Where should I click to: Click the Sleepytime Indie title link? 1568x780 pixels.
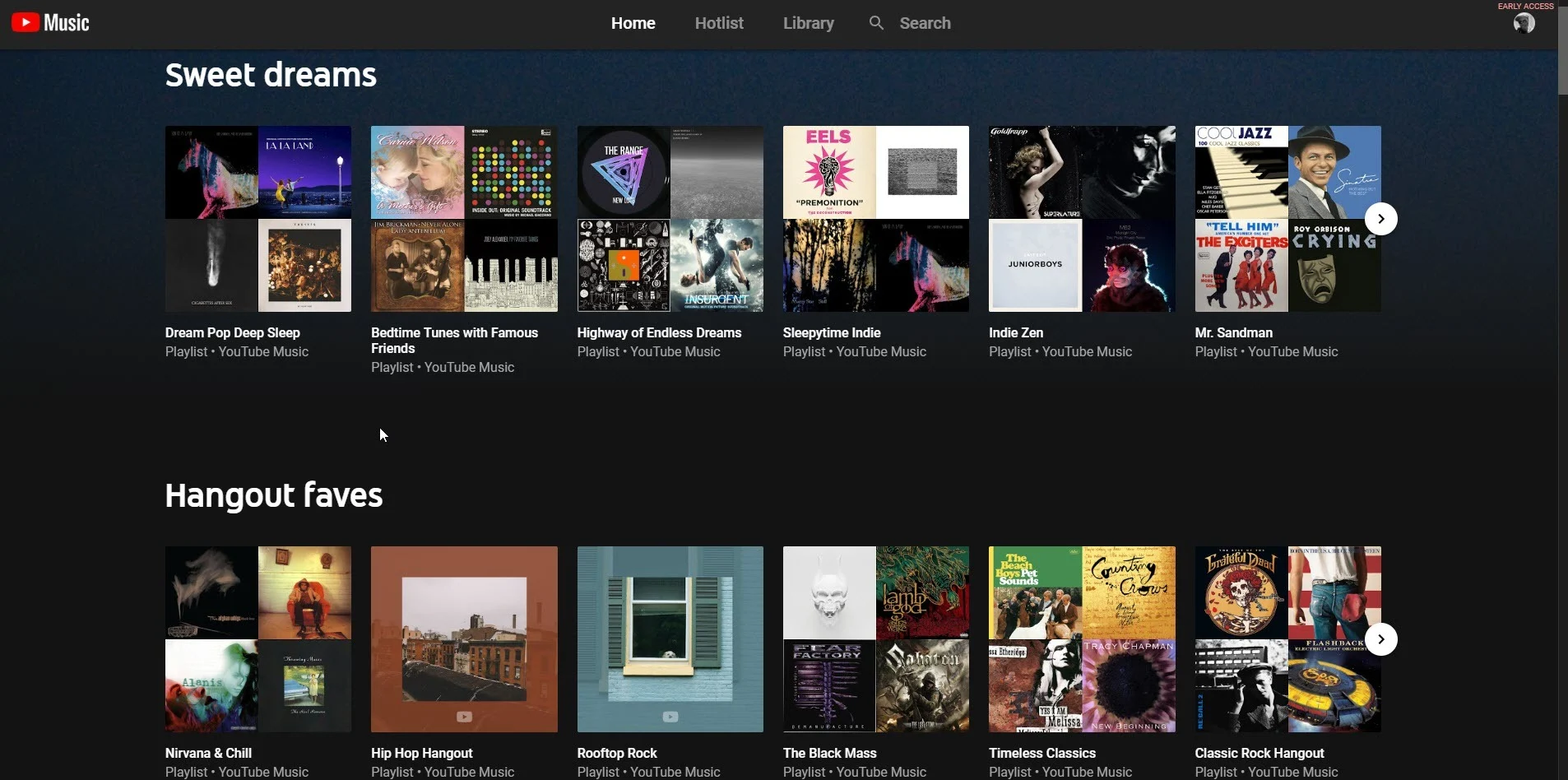tap(831, 332)
